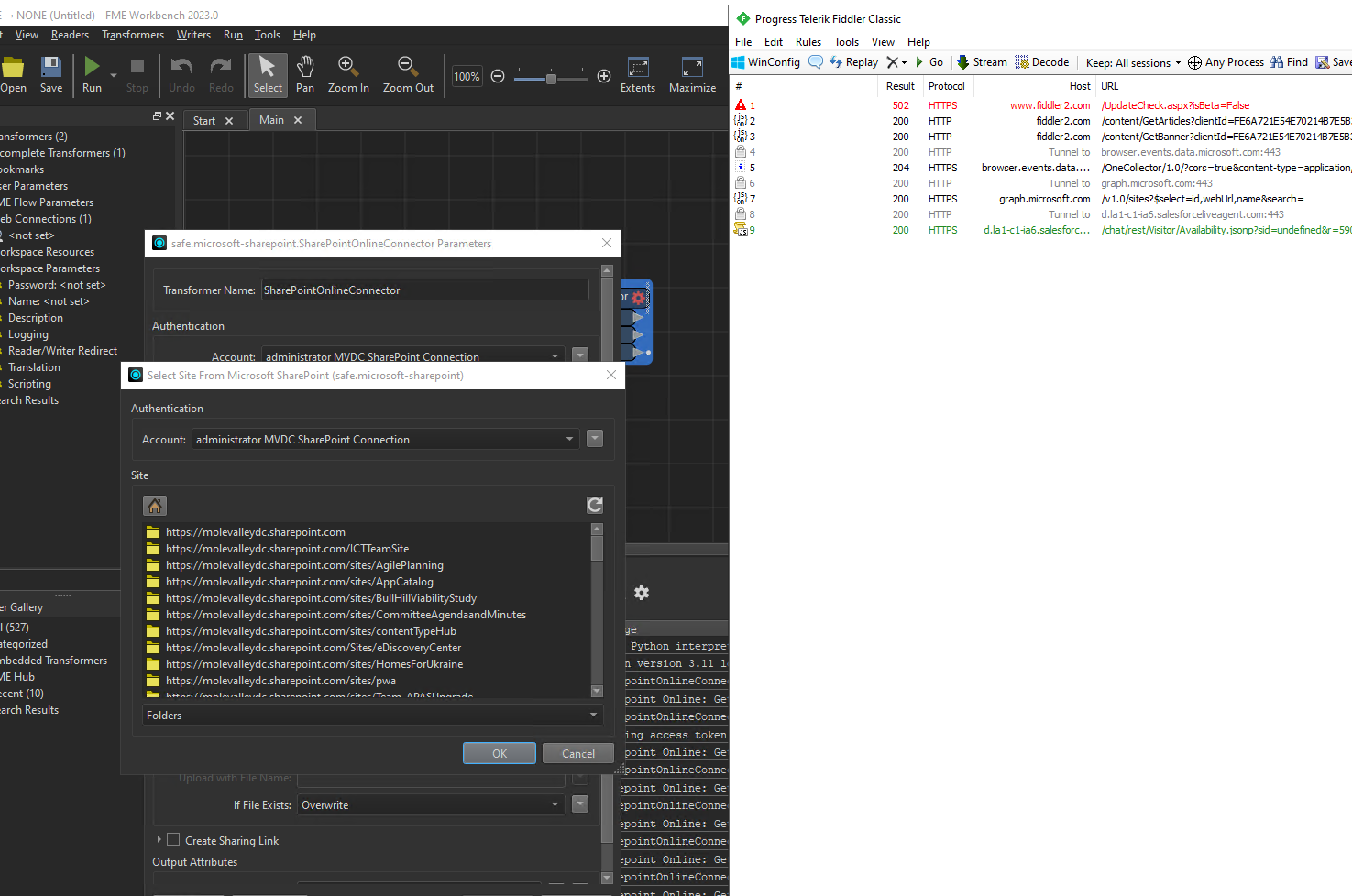This screenshot has height=896, width=1352.
Task: Refresh the SharePoint site list
Action: (x=595, y=505)
